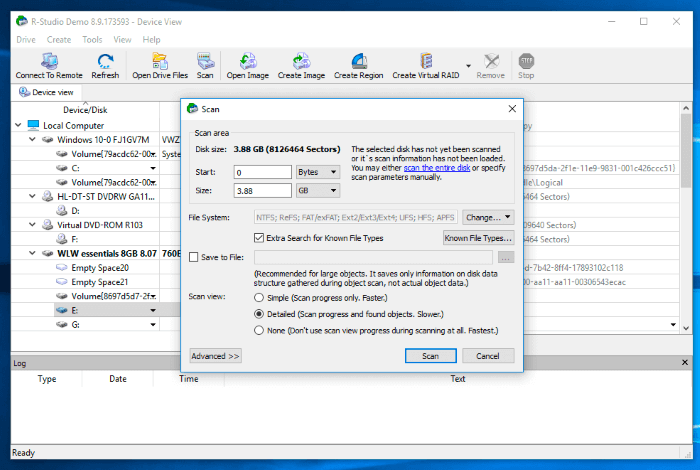Image resolution: width=700 pixels, height=470 pixels.
Task: Click the Virtual DVD-ROM R103 drive icon
Action: click(47, 225)
